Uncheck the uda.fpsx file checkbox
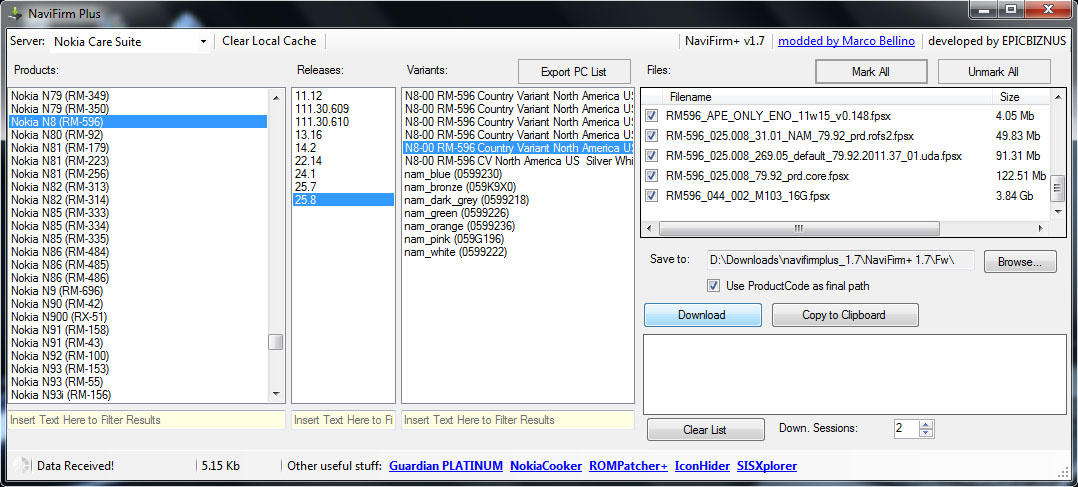 click(652, 156)
